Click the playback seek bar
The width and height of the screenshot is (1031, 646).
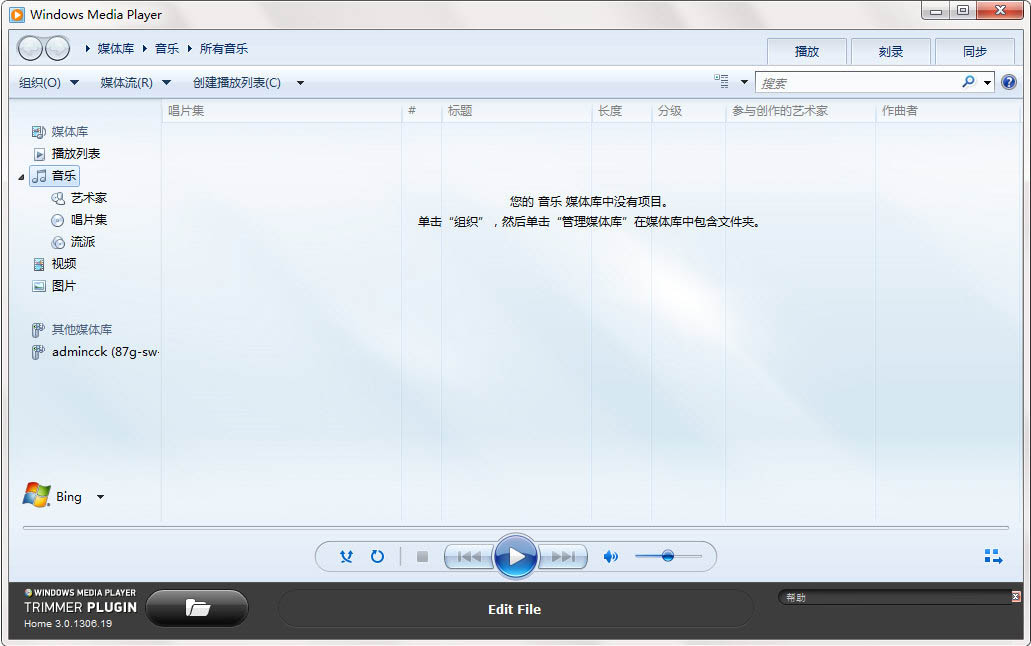coord(516,528)
